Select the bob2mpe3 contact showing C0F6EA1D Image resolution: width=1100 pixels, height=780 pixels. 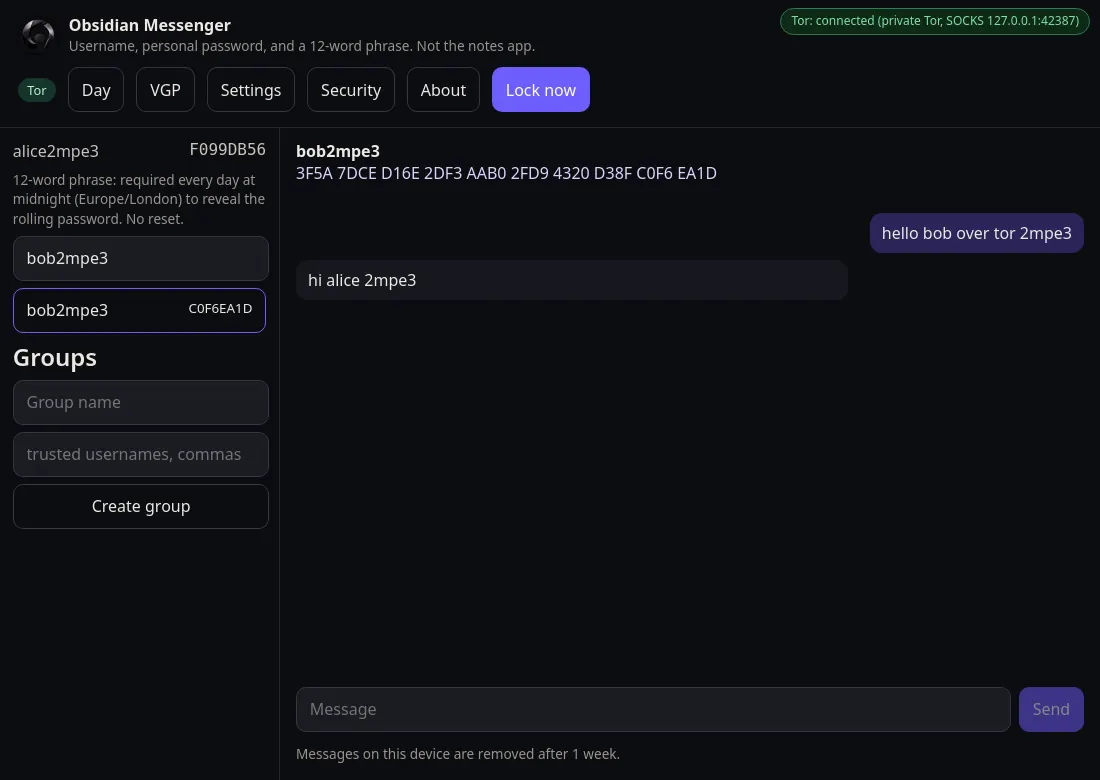click(140, 310)
